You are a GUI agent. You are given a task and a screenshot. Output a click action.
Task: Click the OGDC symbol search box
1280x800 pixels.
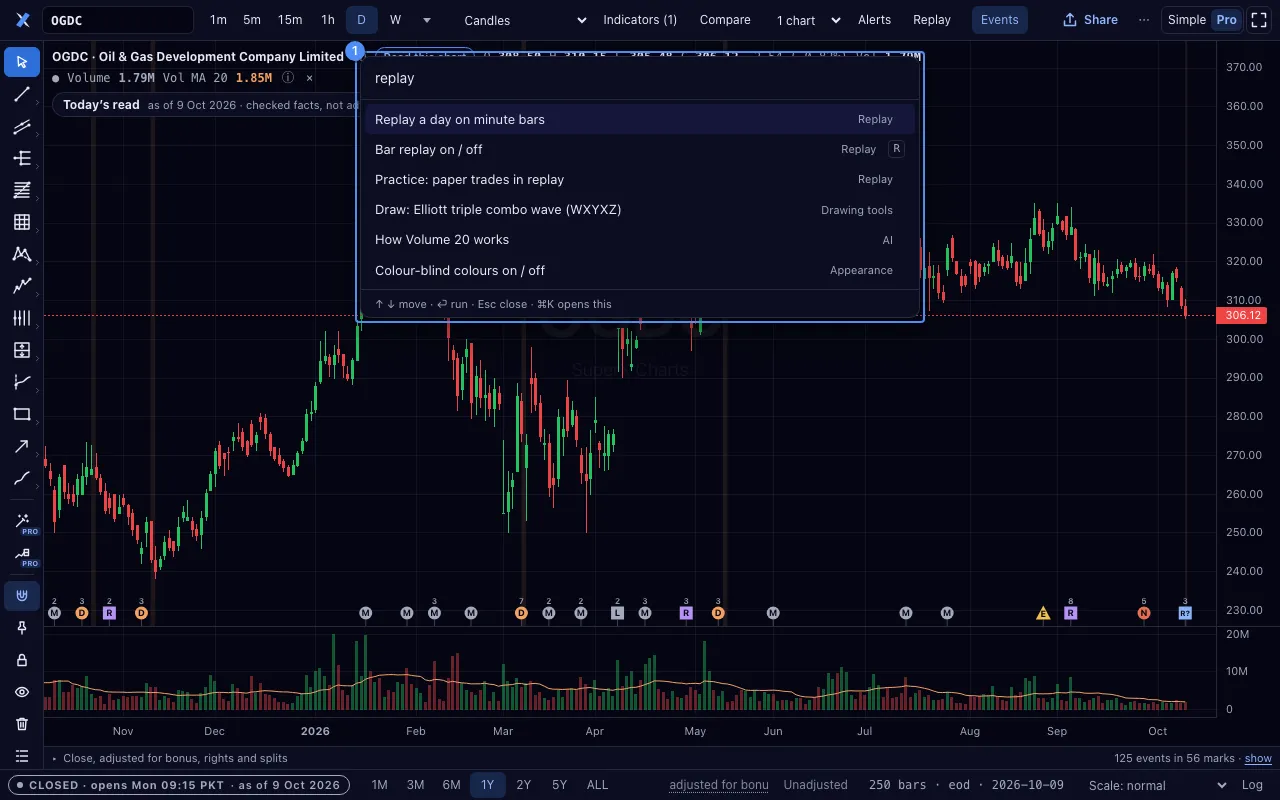tap(118, 20)
